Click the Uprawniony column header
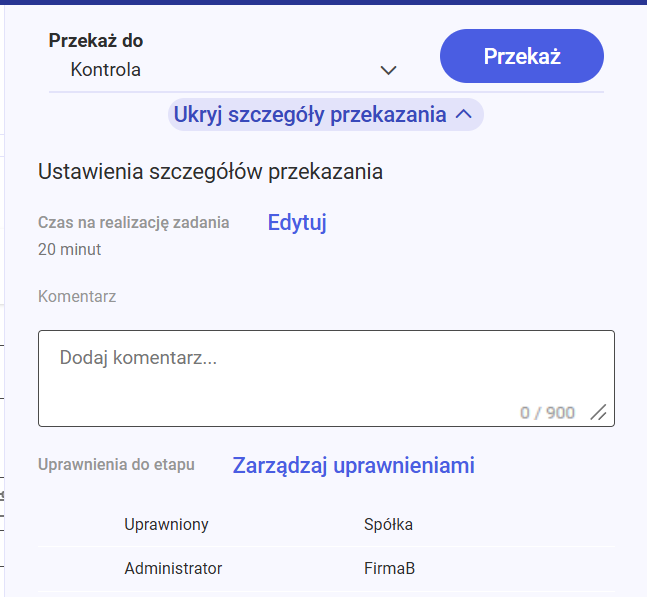 (166, 524)
